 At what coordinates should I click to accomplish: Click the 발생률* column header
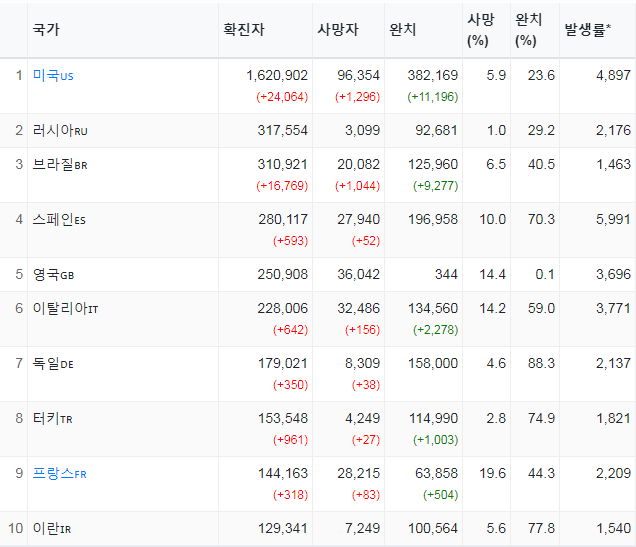[587, 29]
